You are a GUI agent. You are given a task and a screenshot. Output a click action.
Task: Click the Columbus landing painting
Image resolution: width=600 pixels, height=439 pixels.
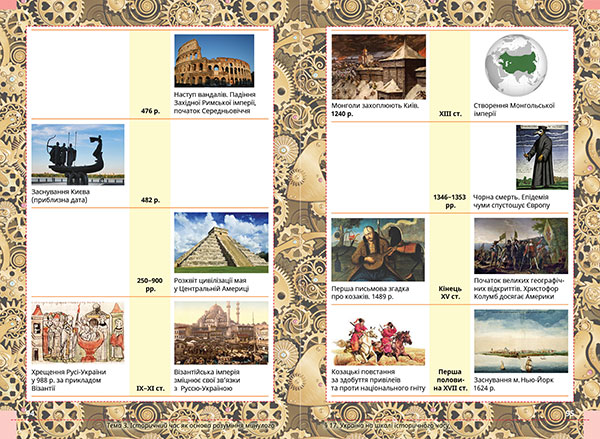pyautogui.click(x=521, y=246)
